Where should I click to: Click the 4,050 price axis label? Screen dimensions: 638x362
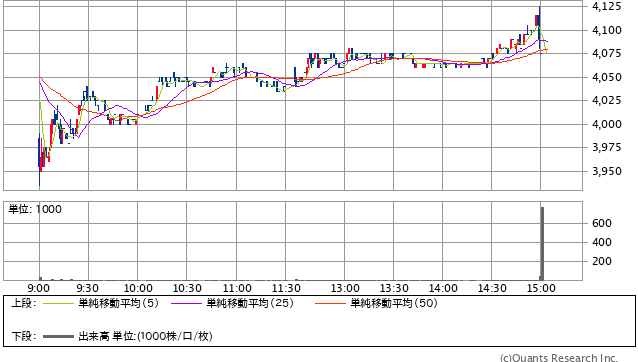607,77
